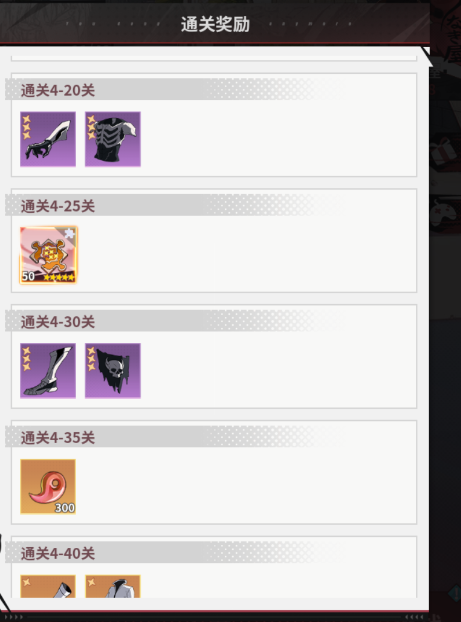Tap the skull flag reward icon
Viewport: 461px width, 622px height.
pyautogui.click(x=113, y=371)
